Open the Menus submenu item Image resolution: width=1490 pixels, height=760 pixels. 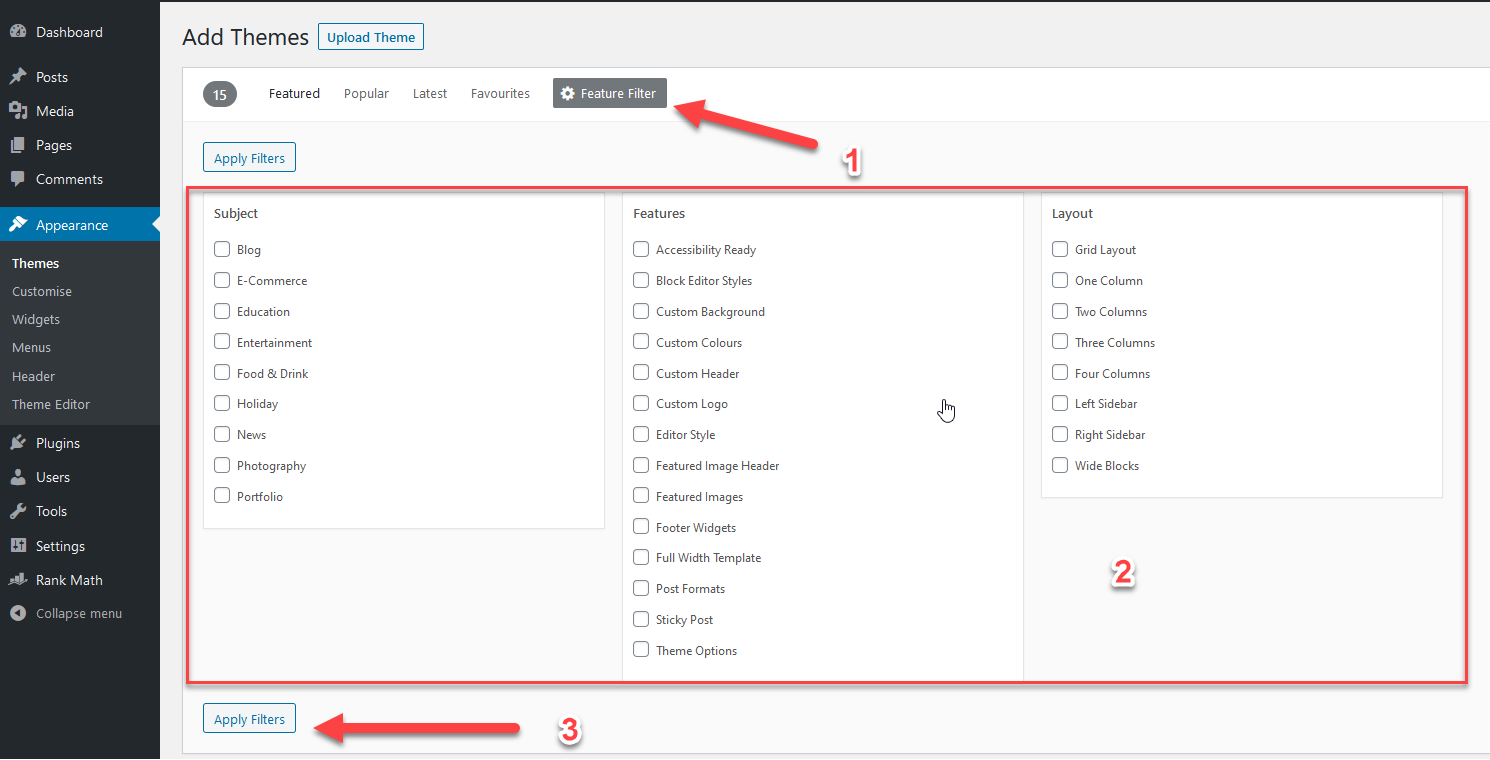[32, 347]
